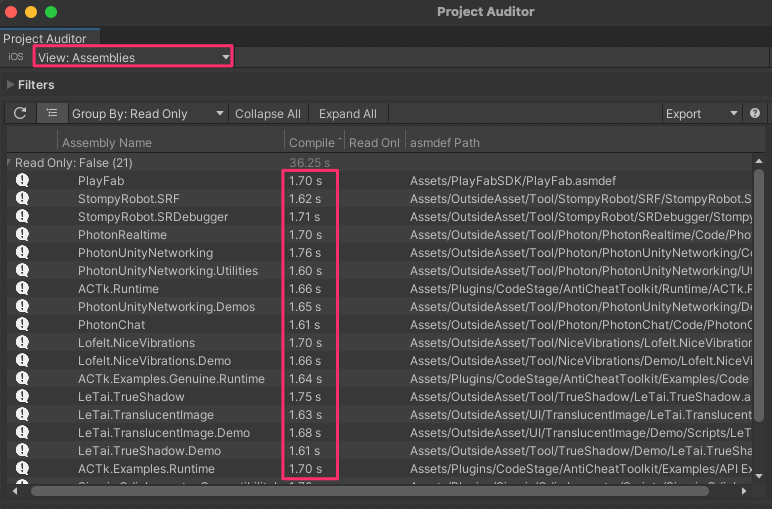Viewport: 772px width, 509px height.
Task: Click the info icon beside ACTk.Examples.Genuine.Runtime
Action: click(22, 378)
